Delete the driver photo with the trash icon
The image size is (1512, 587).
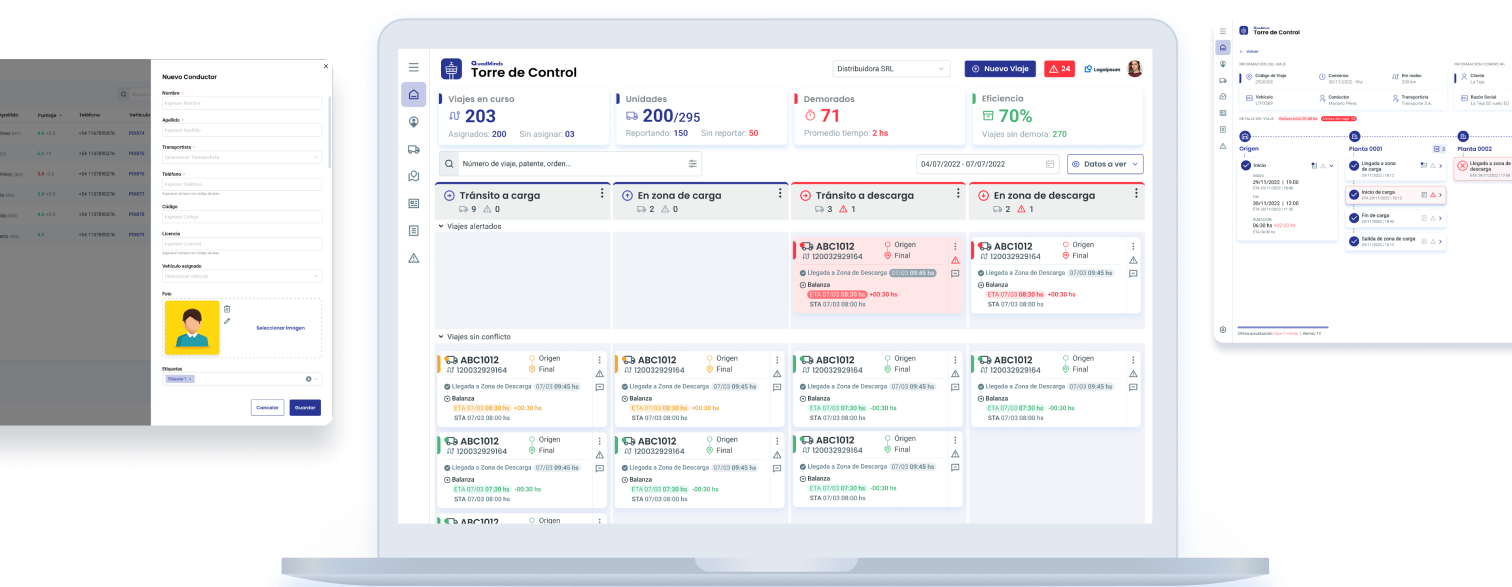click(227, 309)
